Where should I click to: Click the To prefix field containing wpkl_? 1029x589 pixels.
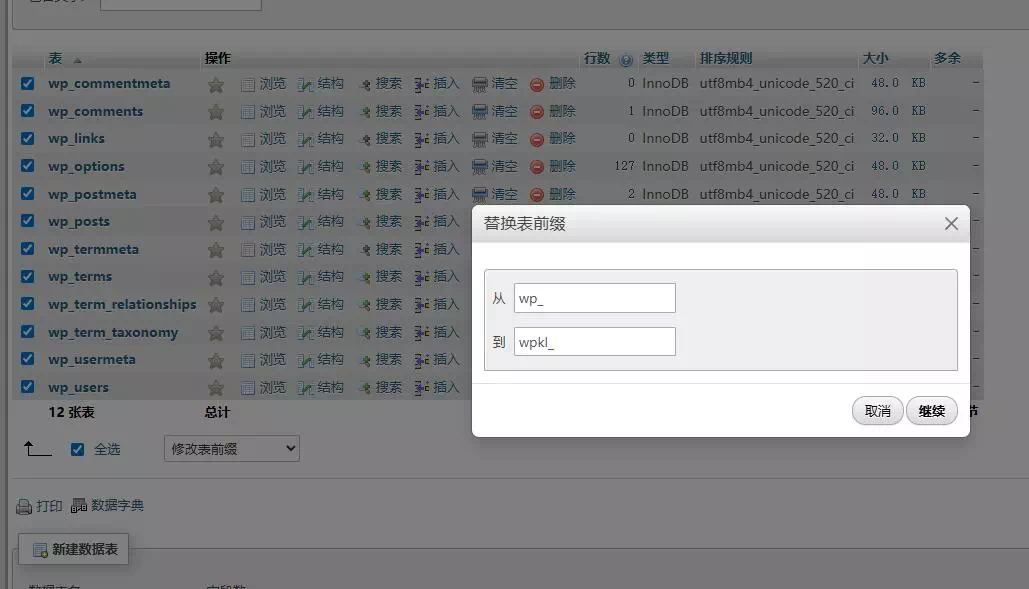coord(595,342)
